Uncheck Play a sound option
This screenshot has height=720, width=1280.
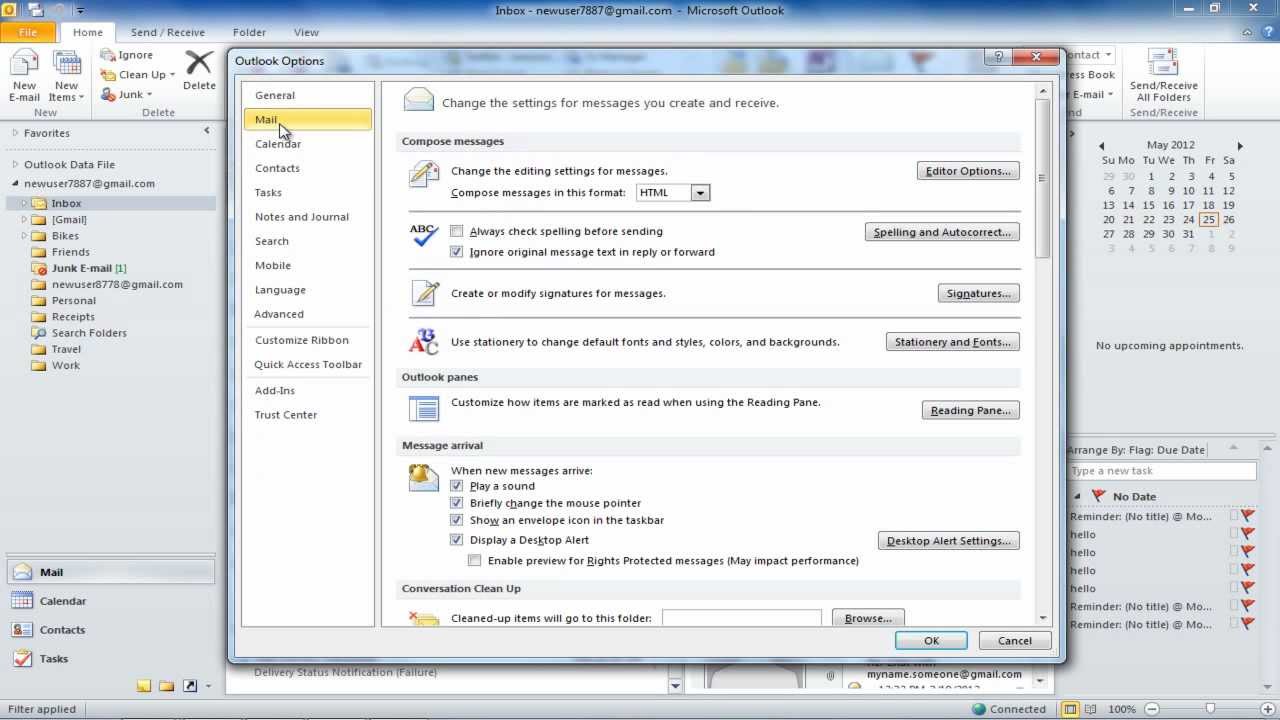tap(457, 486)
